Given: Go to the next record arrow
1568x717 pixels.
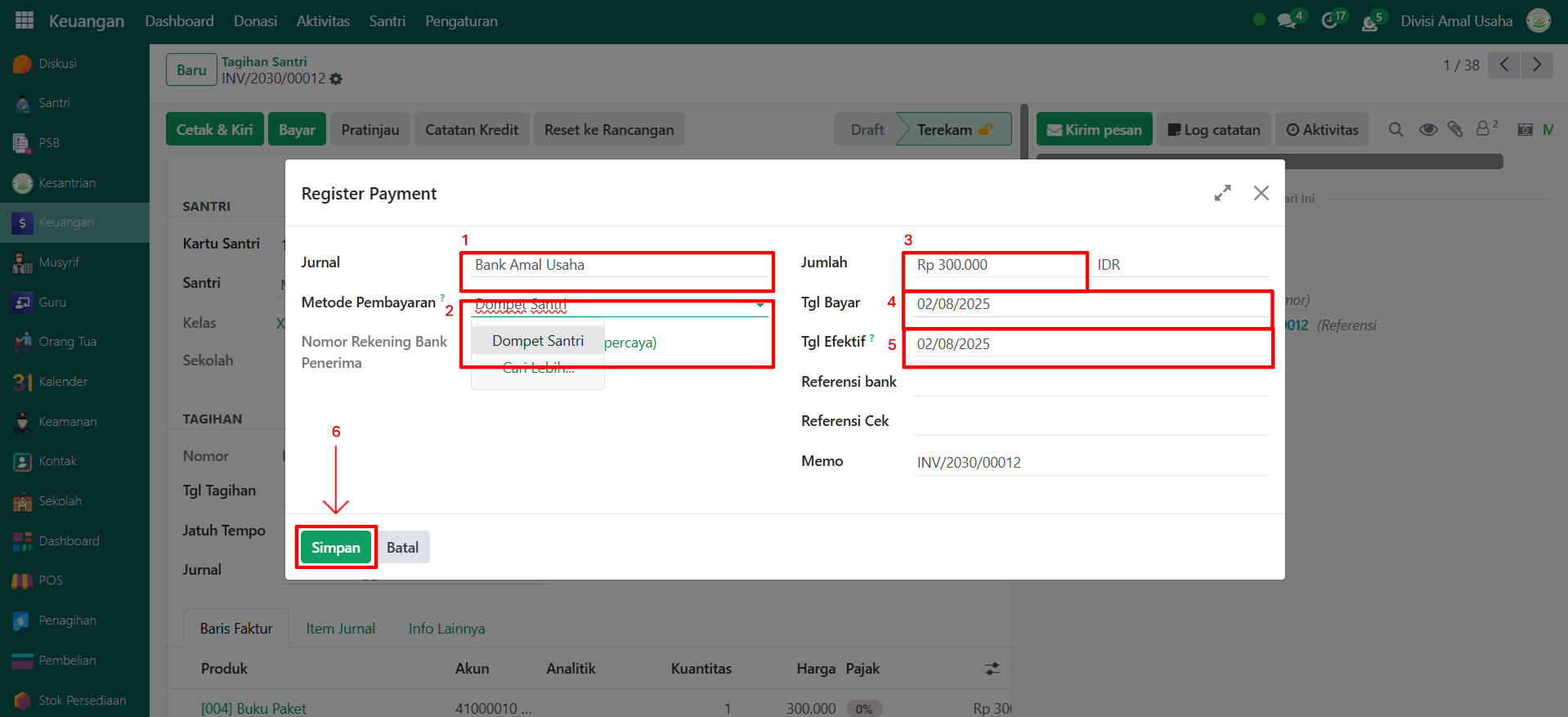Looking at the screenshot, I should click(1536, 65).
